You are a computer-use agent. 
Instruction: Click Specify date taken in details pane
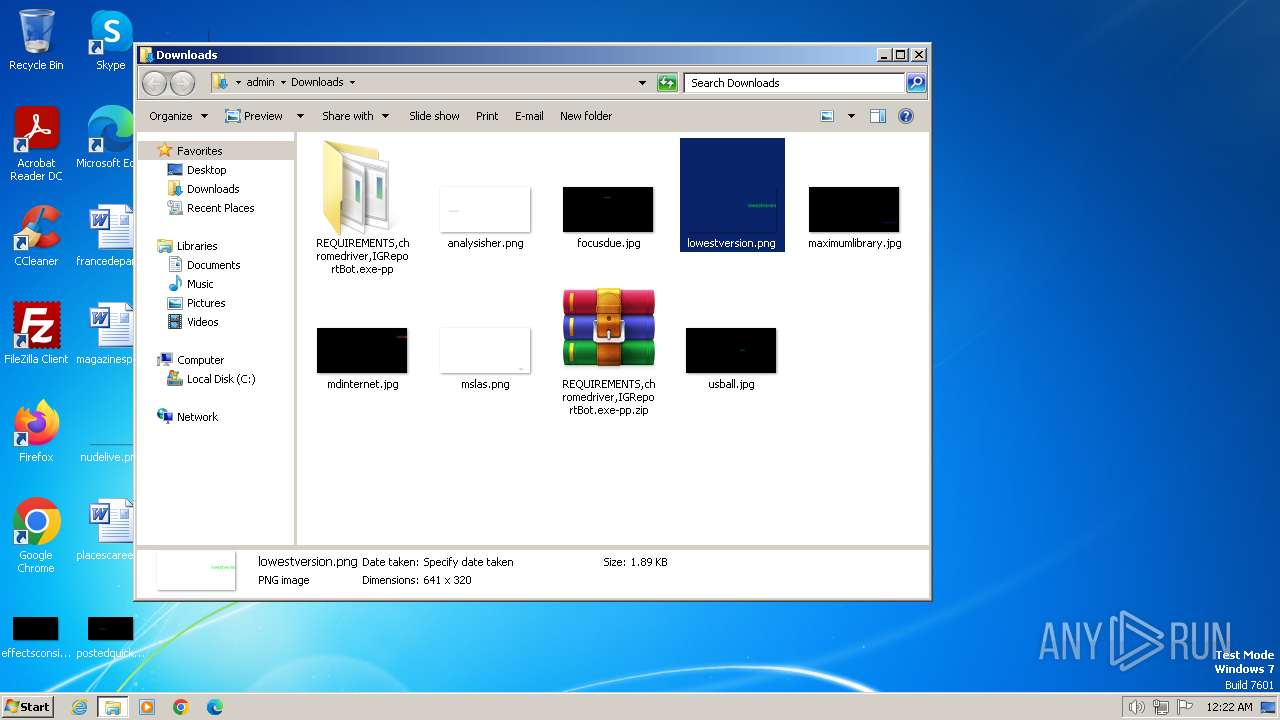468,562
